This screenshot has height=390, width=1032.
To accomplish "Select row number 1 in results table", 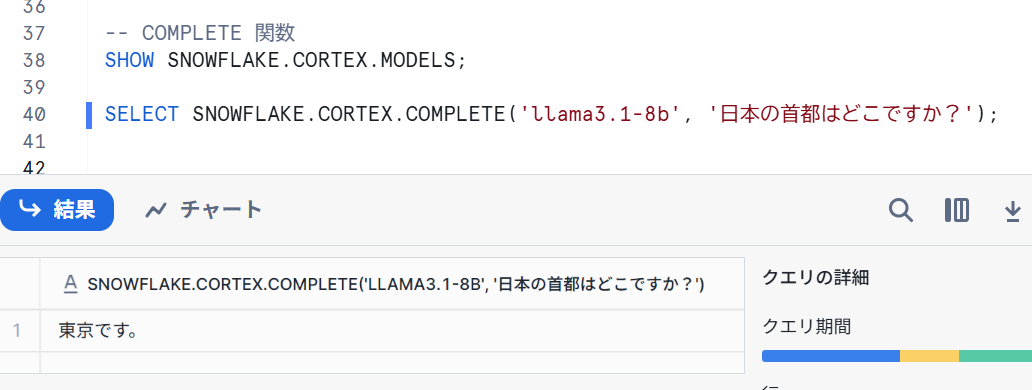I will [16, 330].
